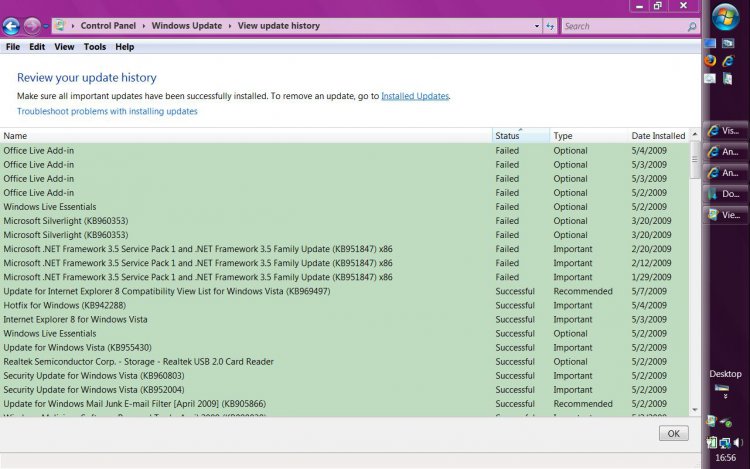Click the list scrollbar down arrow
This screenshot has height=469, width=750.
pos(695,410)
